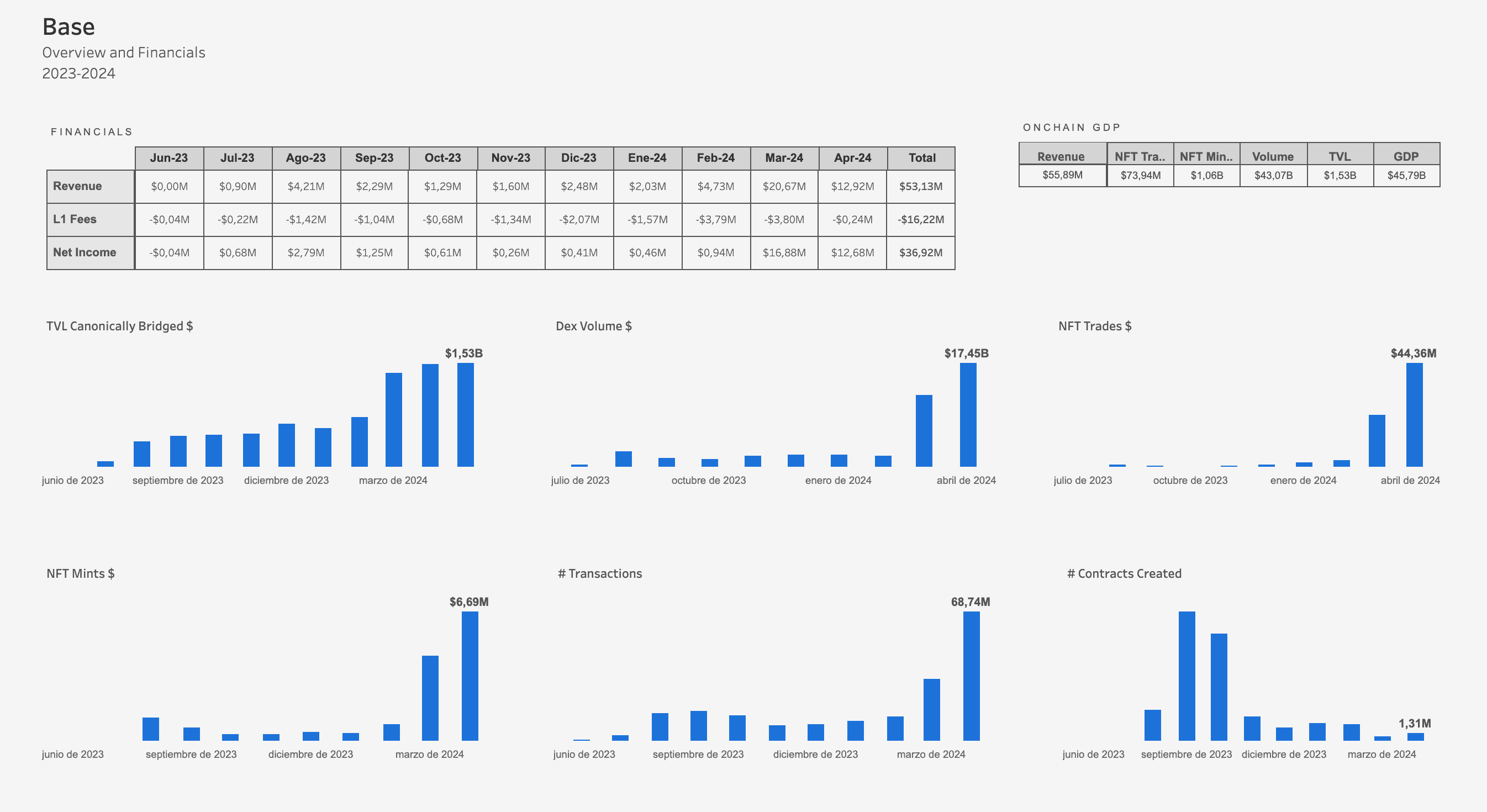Click the $44,36M bar in NFT Trades chart

tap(1414, 414)
